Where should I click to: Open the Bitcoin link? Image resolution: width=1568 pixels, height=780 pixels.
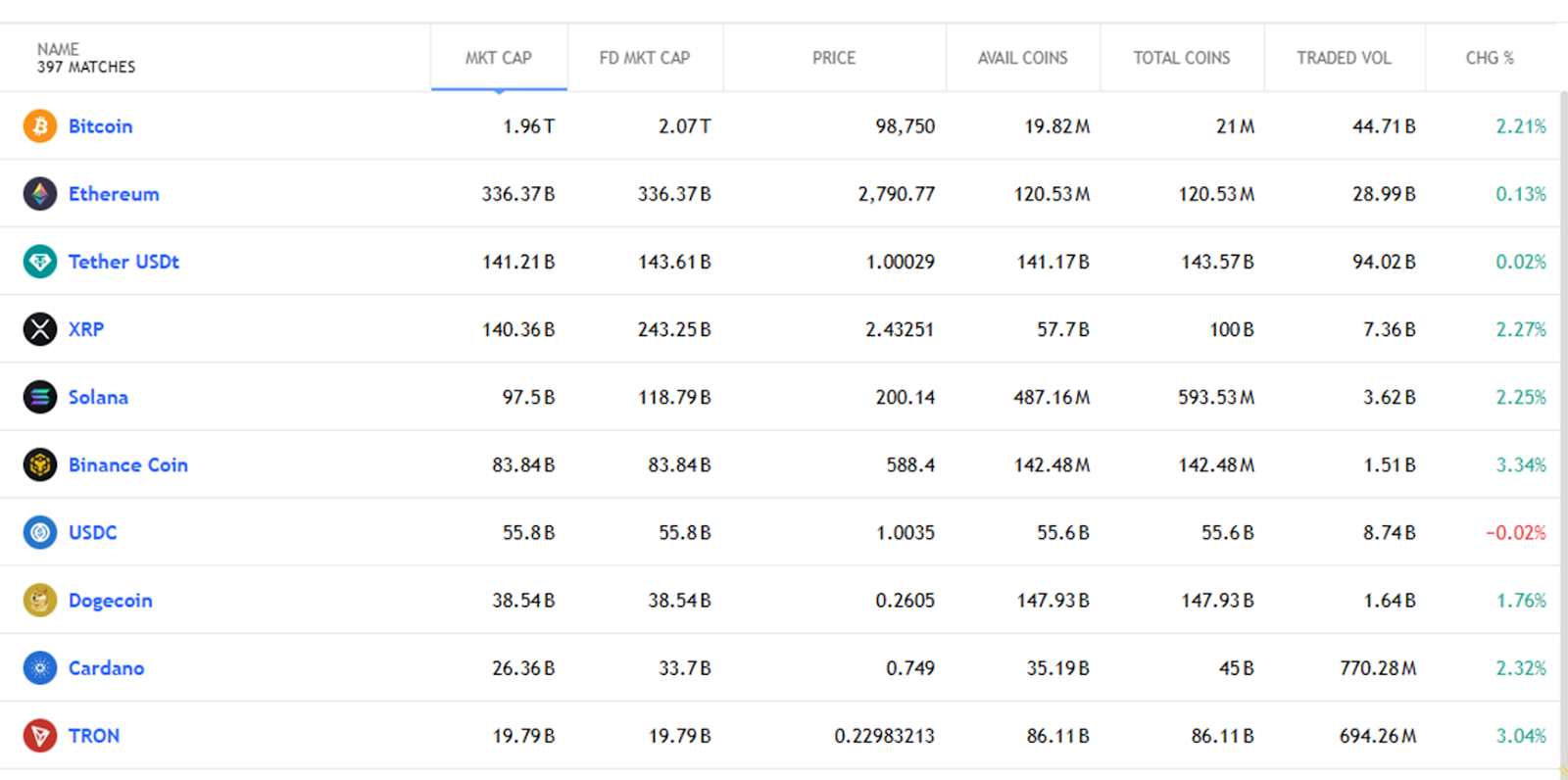[100, 126]
